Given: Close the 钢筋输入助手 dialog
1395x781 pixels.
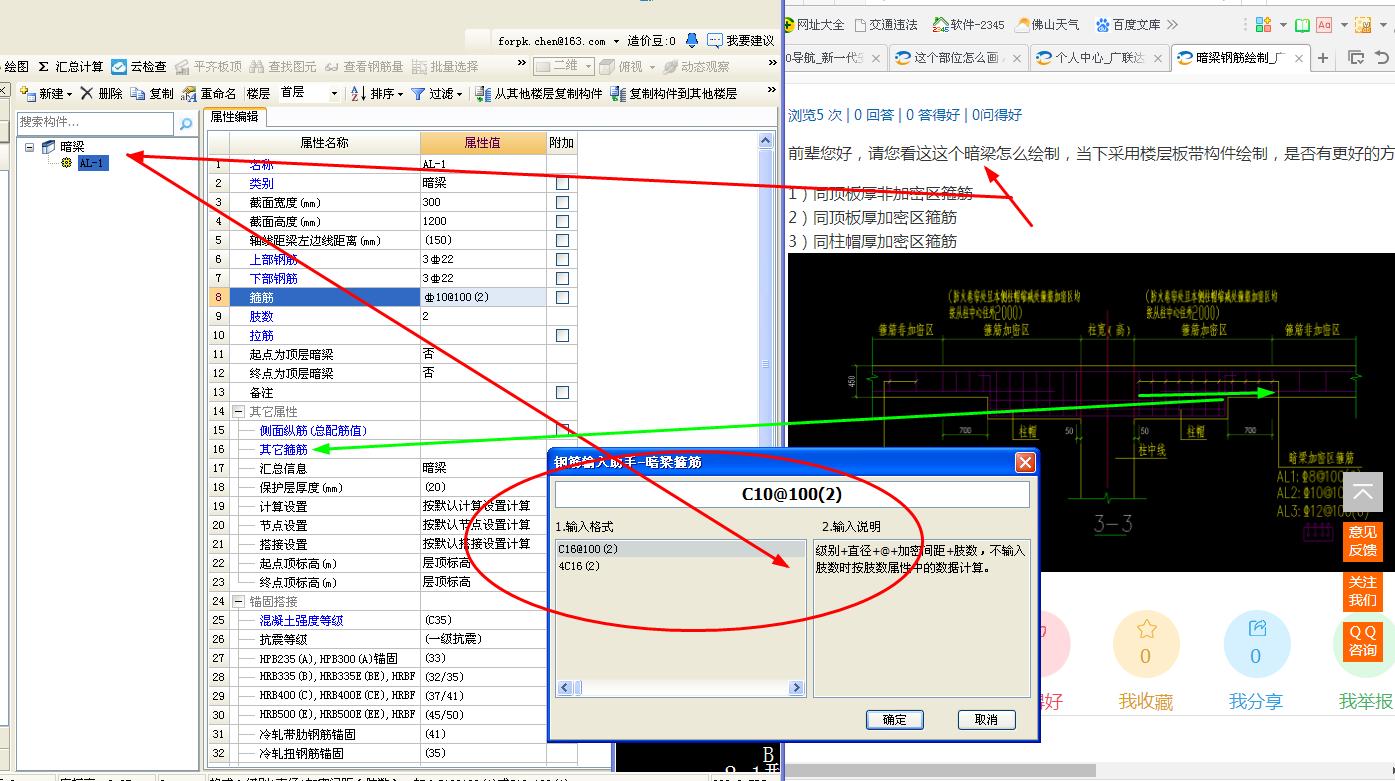Looking at the screenshot, I should (1025, 462).
